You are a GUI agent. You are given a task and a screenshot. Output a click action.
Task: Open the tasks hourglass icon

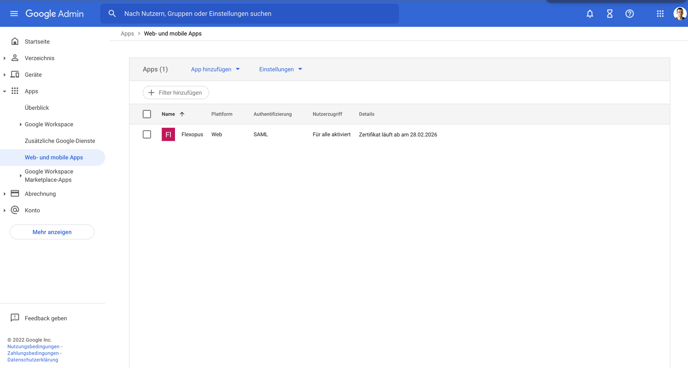click(609, 14)
